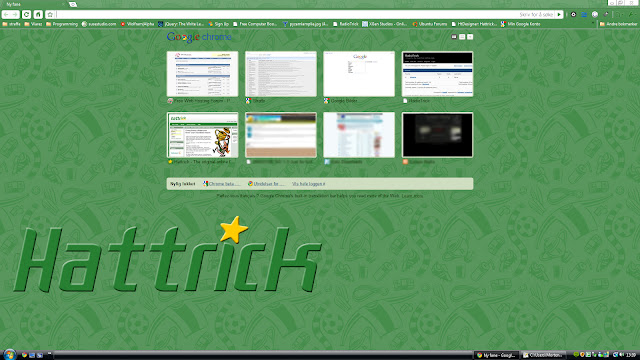
Task: Click the taskbar clock
Action: point(631,355)
